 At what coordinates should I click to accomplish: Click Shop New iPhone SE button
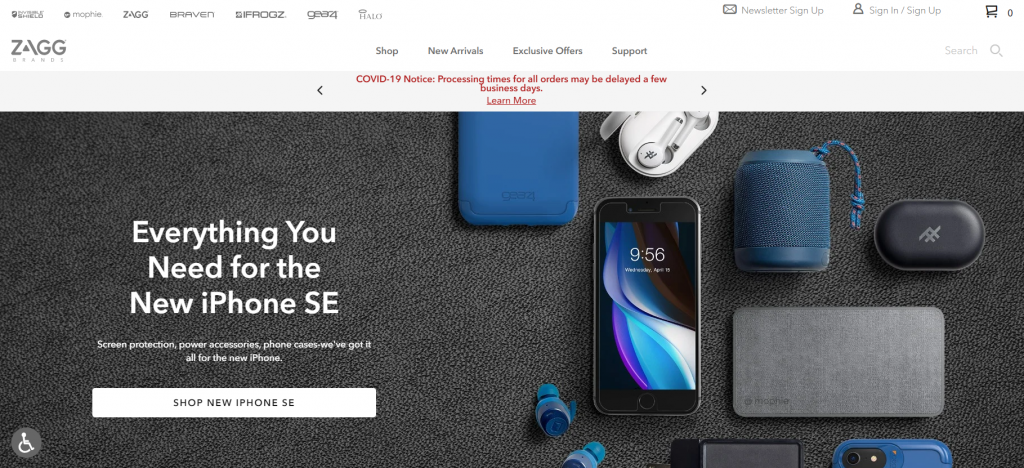234,403
